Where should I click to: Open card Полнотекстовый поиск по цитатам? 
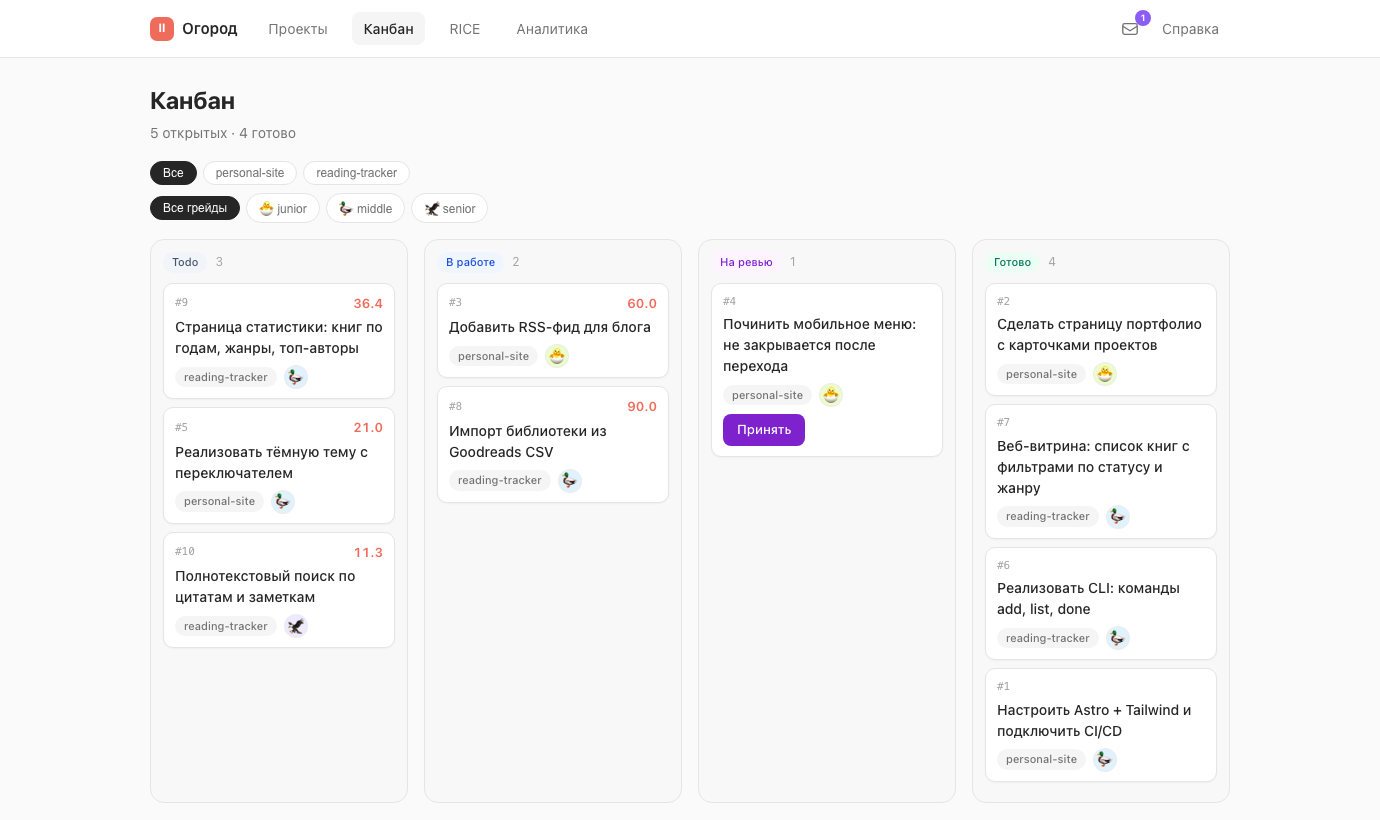pos(279,590)
